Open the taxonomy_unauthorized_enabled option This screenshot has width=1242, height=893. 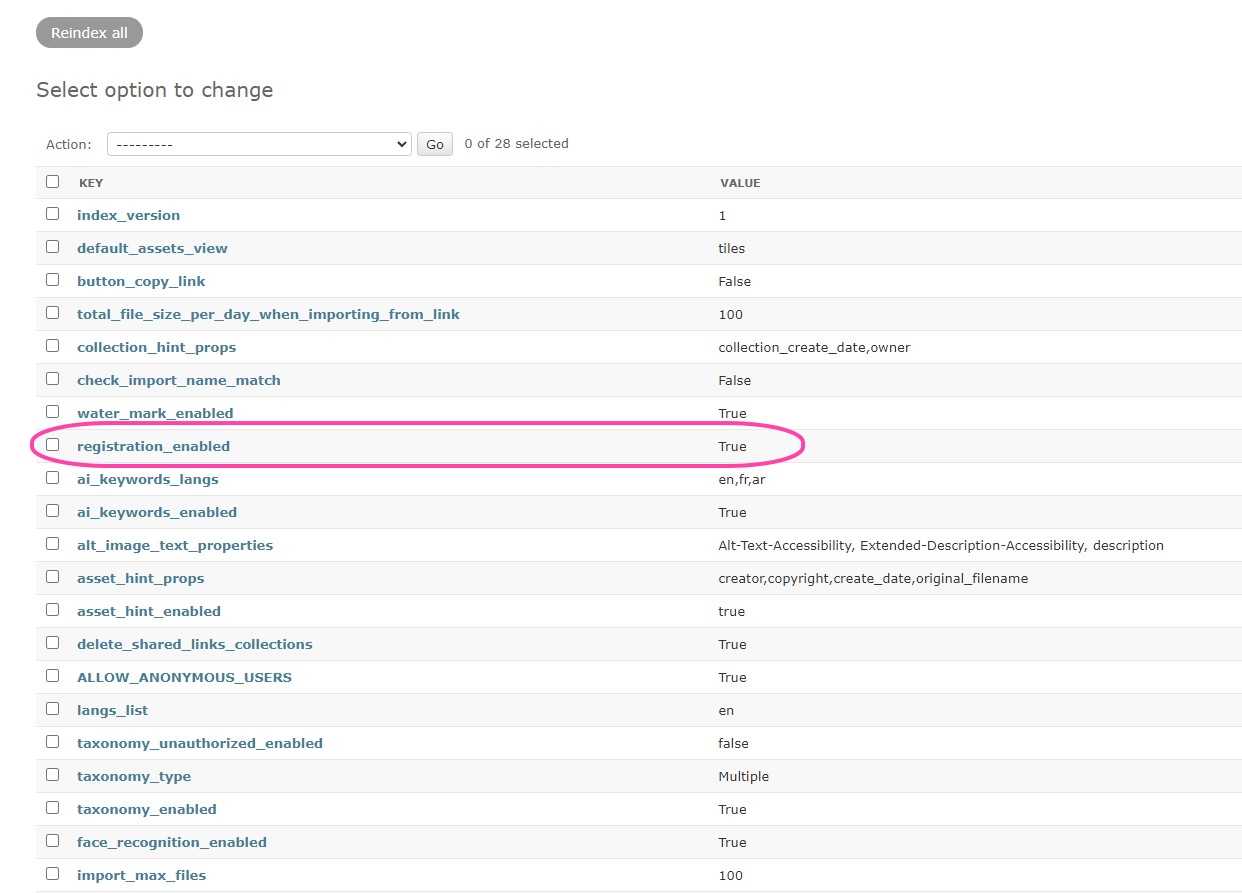pyautogui.click(x=200, y=743)
